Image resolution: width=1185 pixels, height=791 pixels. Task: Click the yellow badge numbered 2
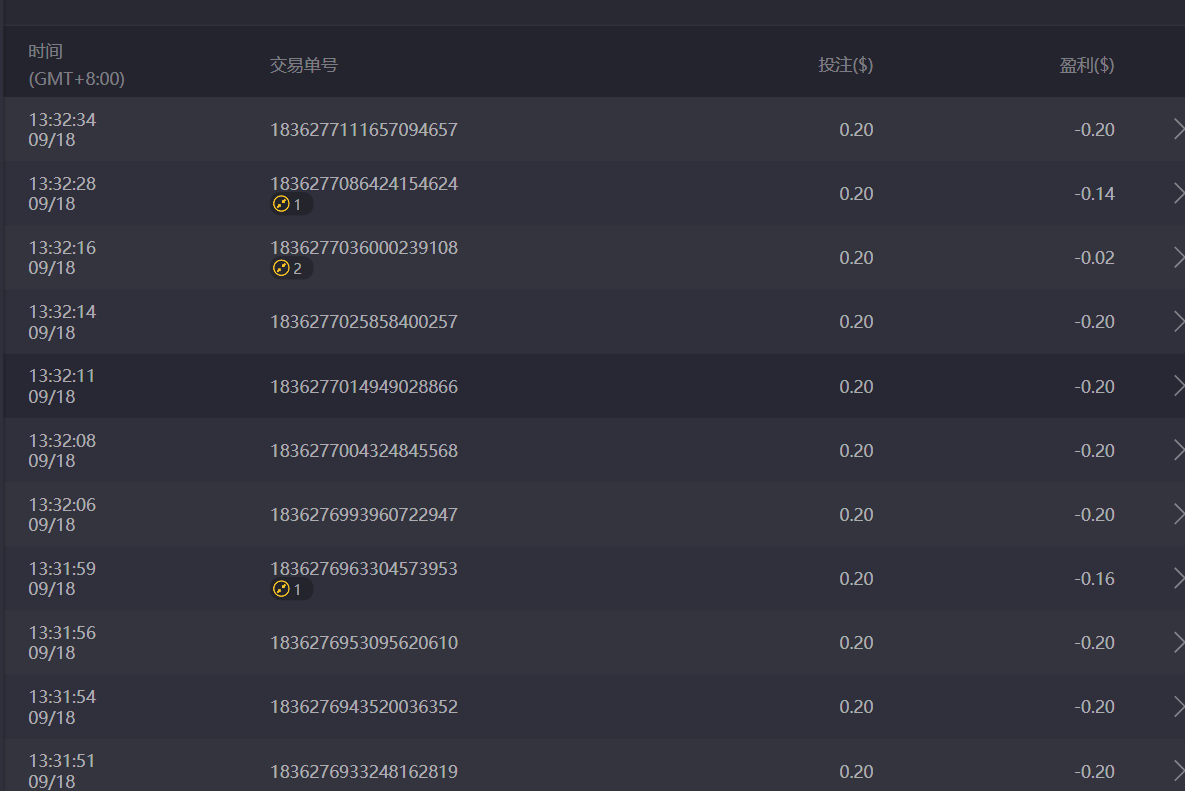[x=290, y=269]
